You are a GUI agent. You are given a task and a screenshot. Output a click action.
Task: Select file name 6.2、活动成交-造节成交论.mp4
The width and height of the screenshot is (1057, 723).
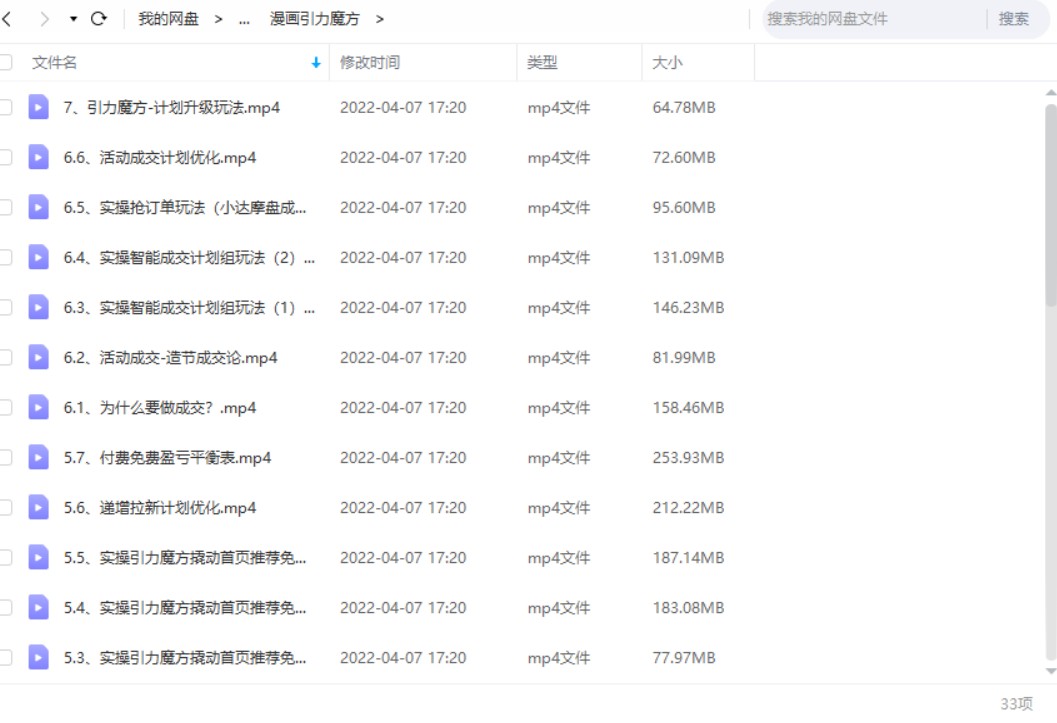click(171, 358)
